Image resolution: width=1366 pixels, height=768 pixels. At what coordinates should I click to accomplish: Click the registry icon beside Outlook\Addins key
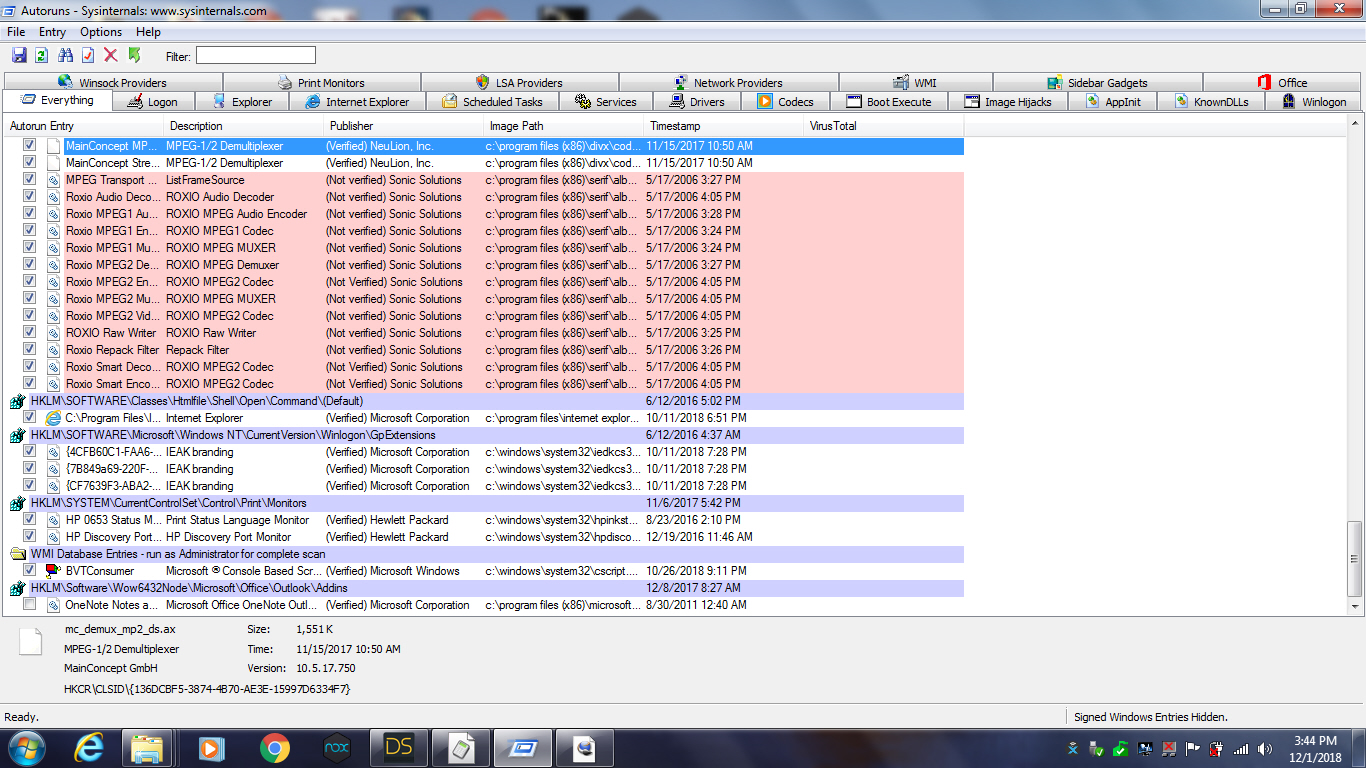click(17, 588)
